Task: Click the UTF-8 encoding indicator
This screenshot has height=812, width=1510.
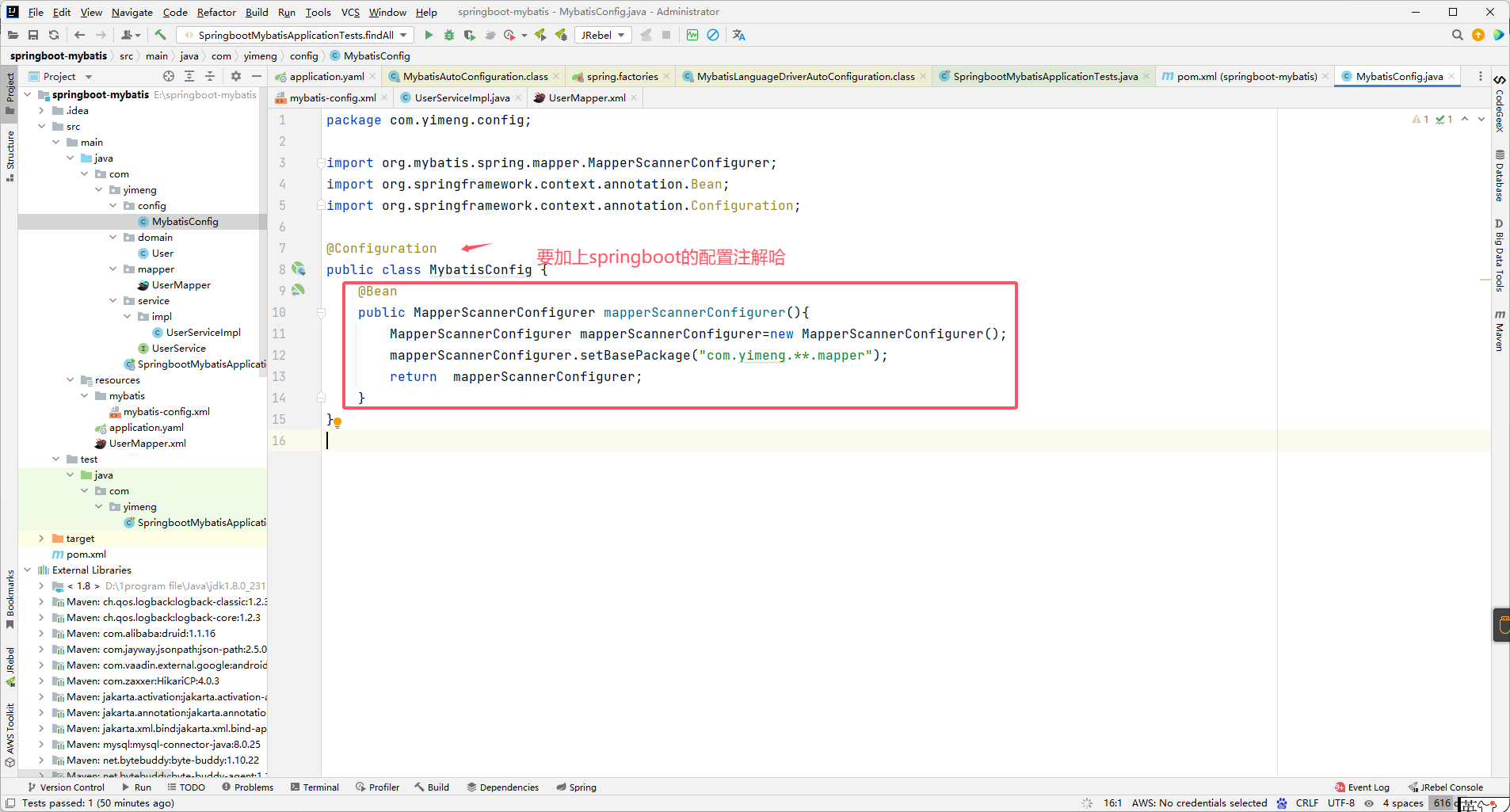Action: (1341, 803)
